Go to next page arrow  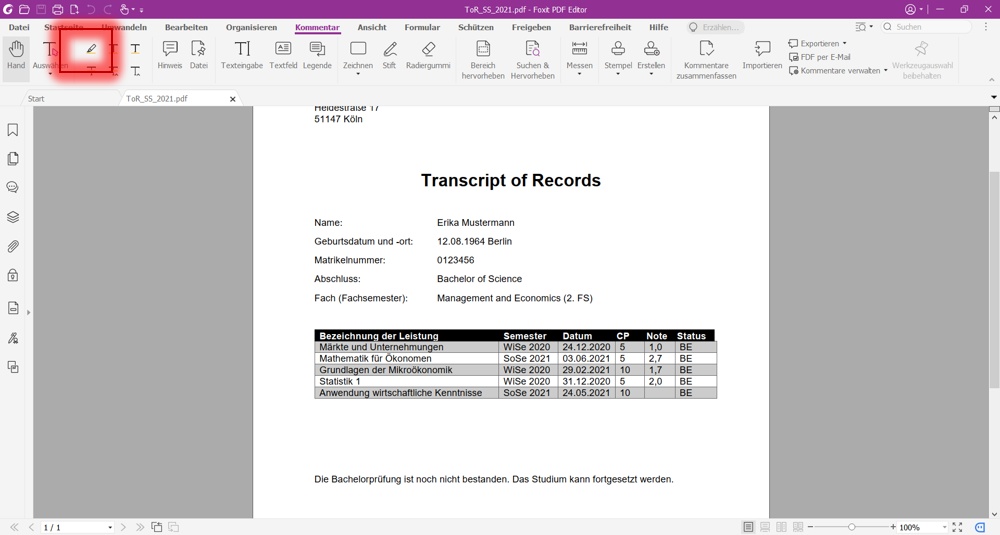(123, 527)
